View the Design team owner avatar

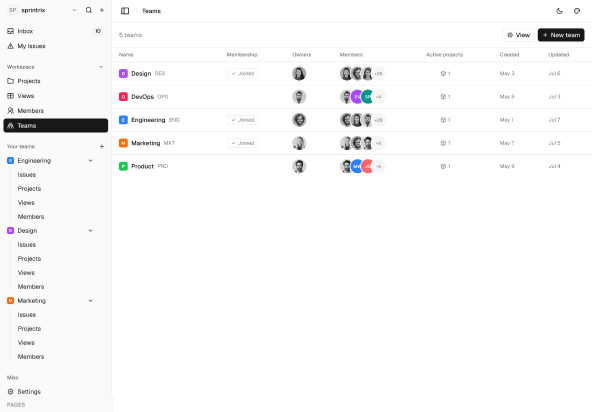pos(299,73)
